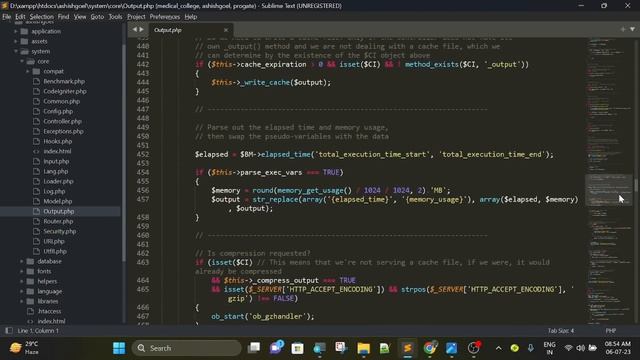Open Teams chat taskbar icon
The height and width of the screenshot is (360, 640).
click(x=276, y=348)
